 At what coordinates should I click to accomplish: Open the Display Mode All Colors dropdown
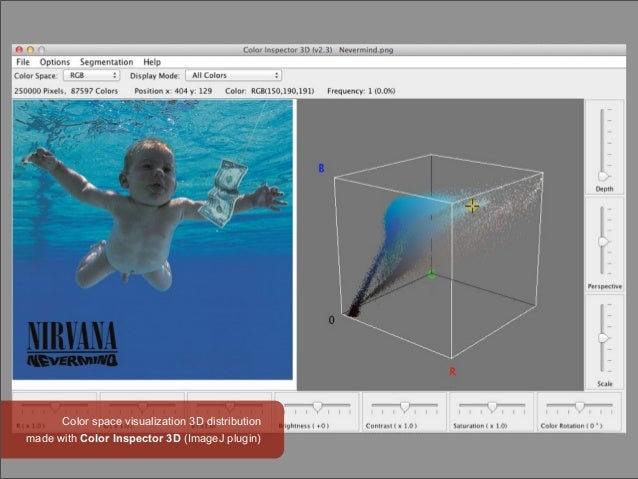[234, 76]
